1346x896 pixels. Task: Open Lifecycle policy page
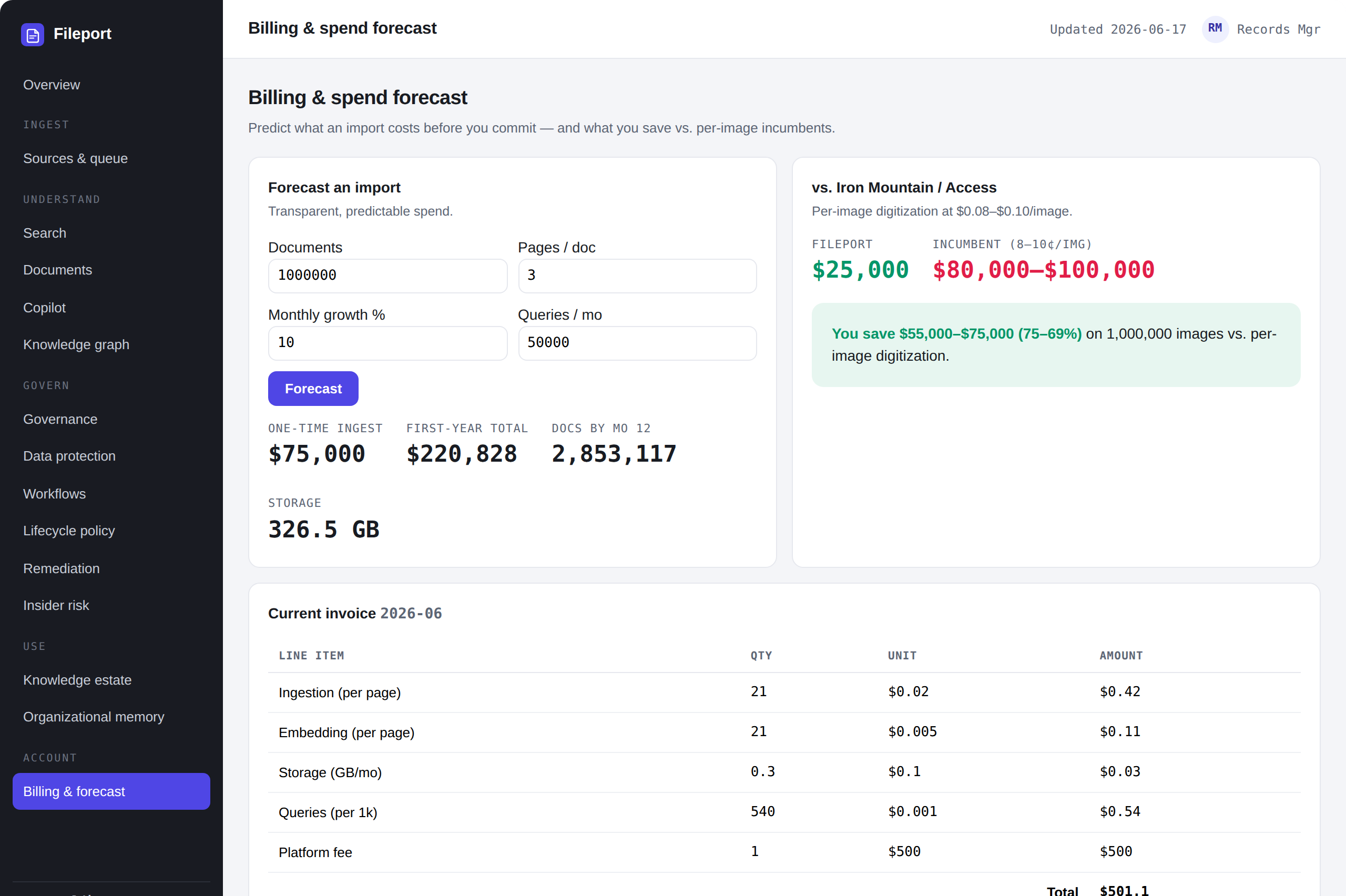(111, 531)
